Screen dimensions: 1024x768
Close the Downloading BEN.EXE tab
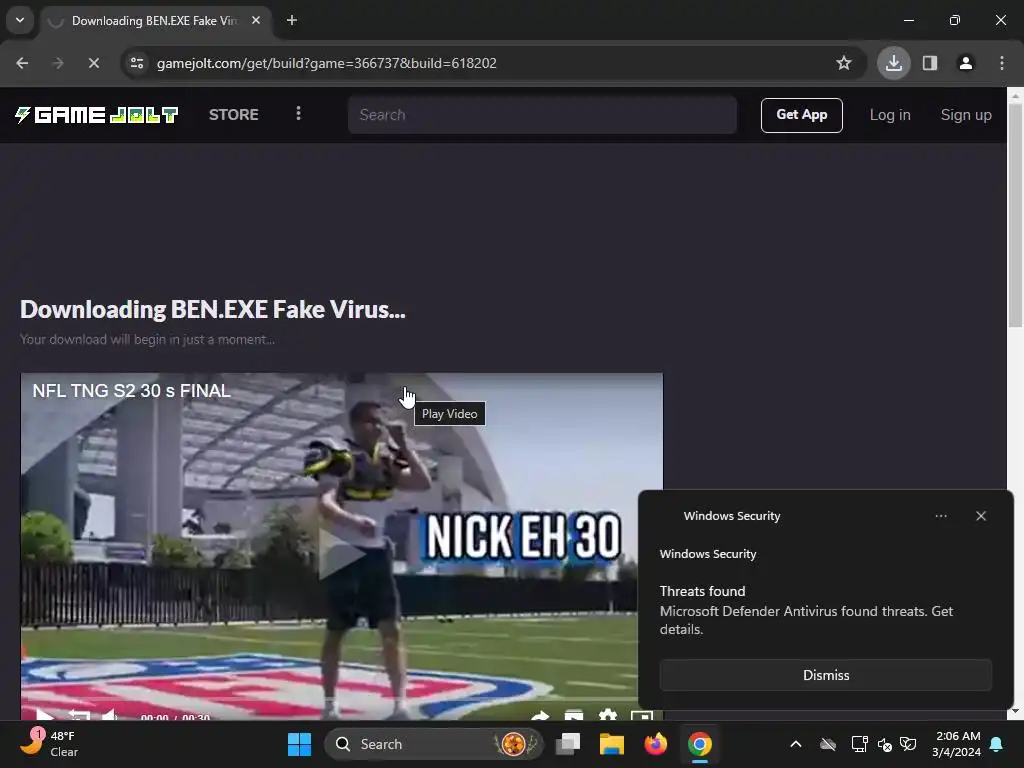pyautogui.click(x=256, y=20)
